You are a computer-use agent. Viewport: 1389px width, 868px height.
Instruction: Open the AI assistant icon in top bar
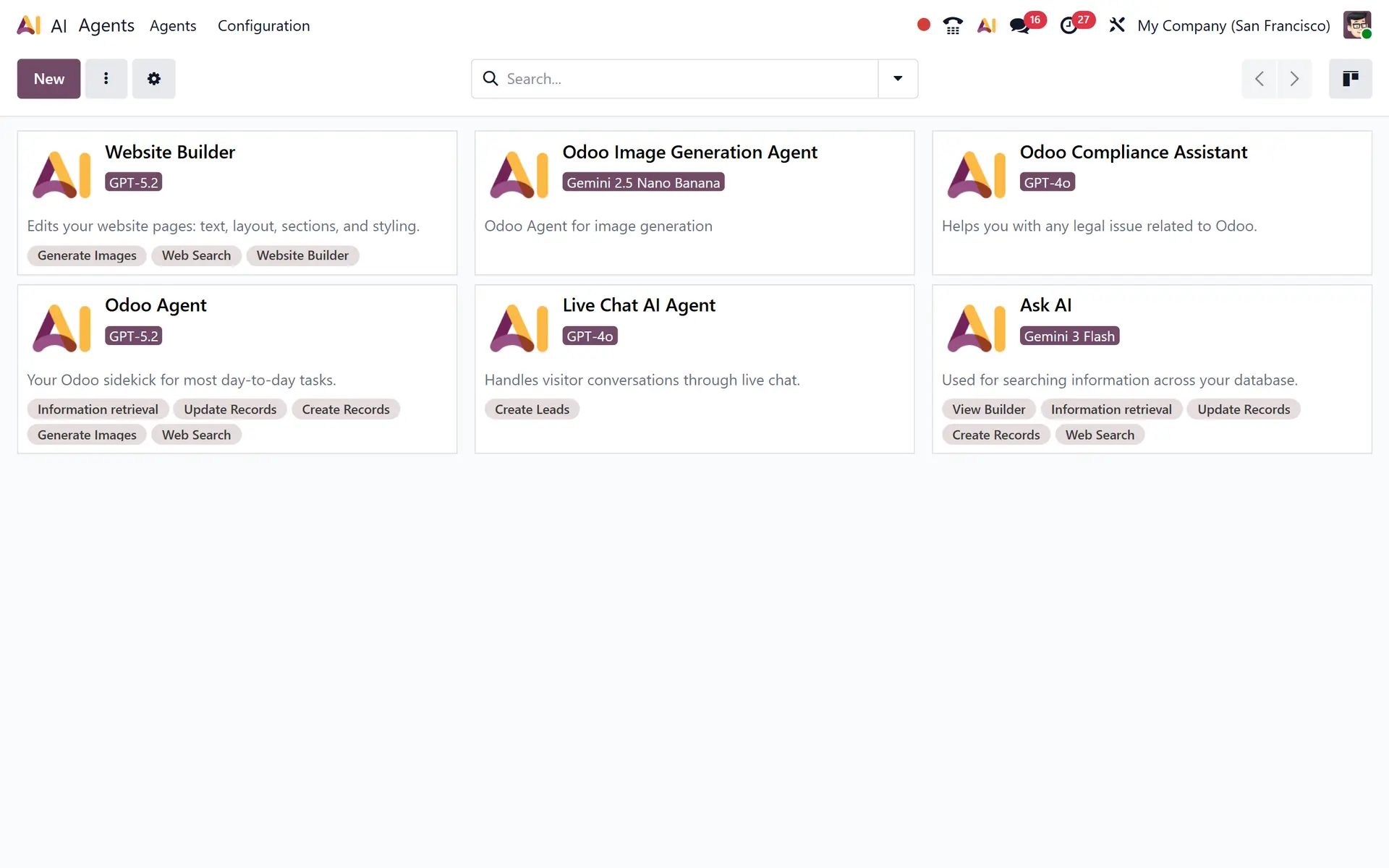pos(987,25)
